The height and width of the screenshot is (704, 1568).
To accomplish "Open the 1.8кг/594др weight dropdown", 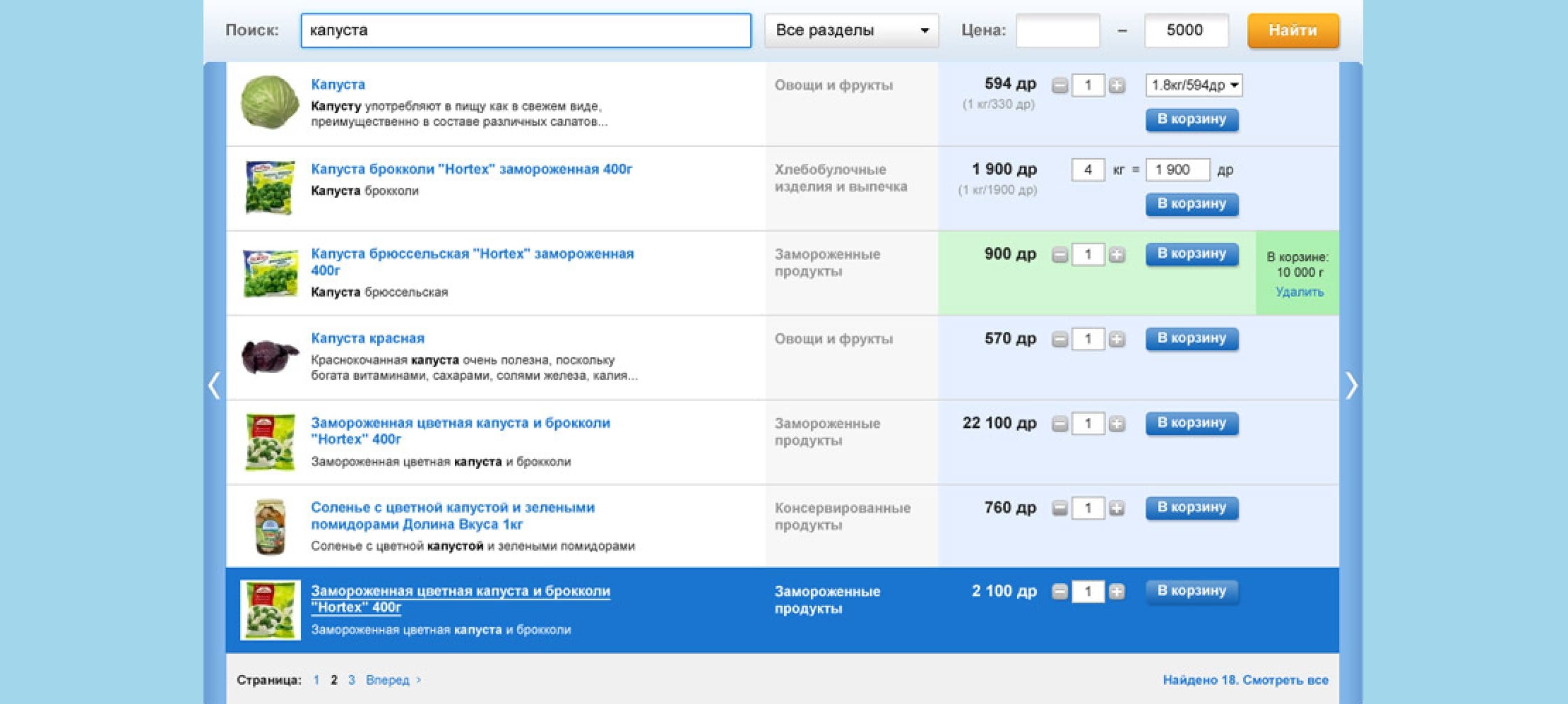I will coord(1194,85).
